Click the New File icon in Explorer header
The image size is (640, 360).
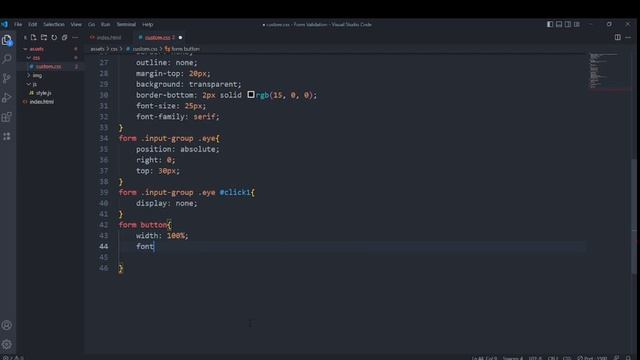pos(33,38)
